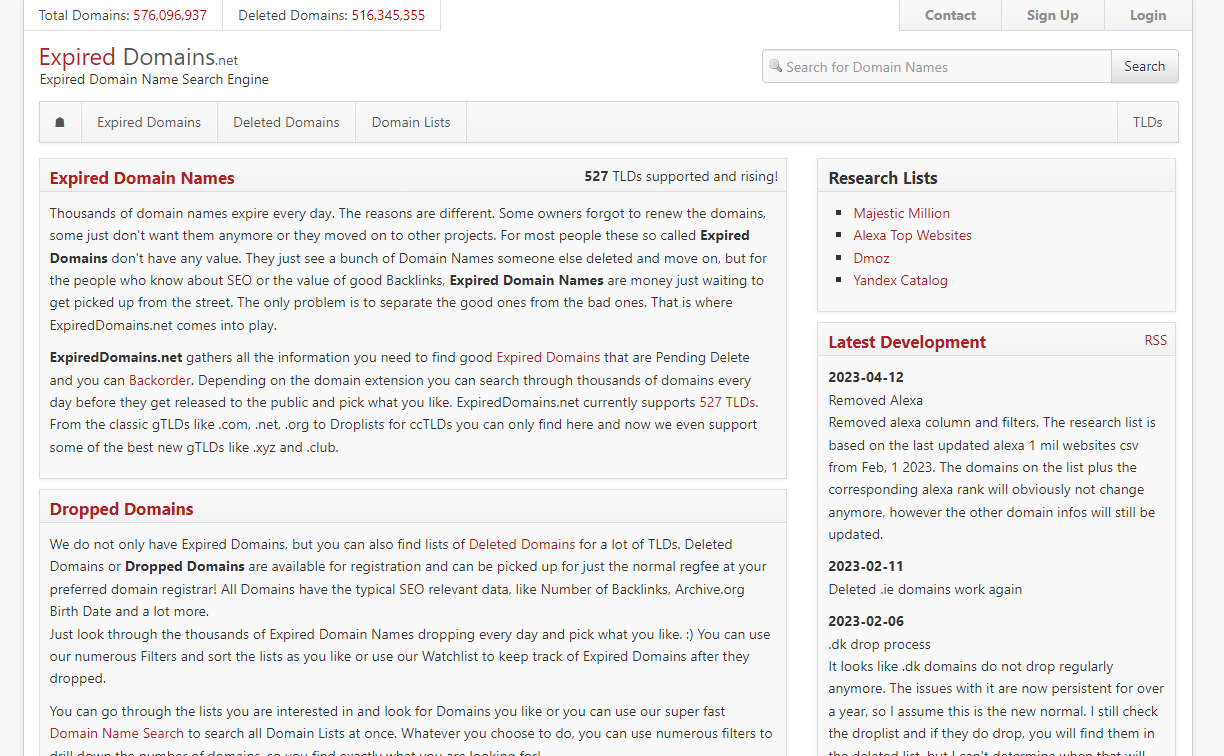The image size is (1224, 756).
Task: Open the Domain Lists nav tab
Action: click(411, 122)
